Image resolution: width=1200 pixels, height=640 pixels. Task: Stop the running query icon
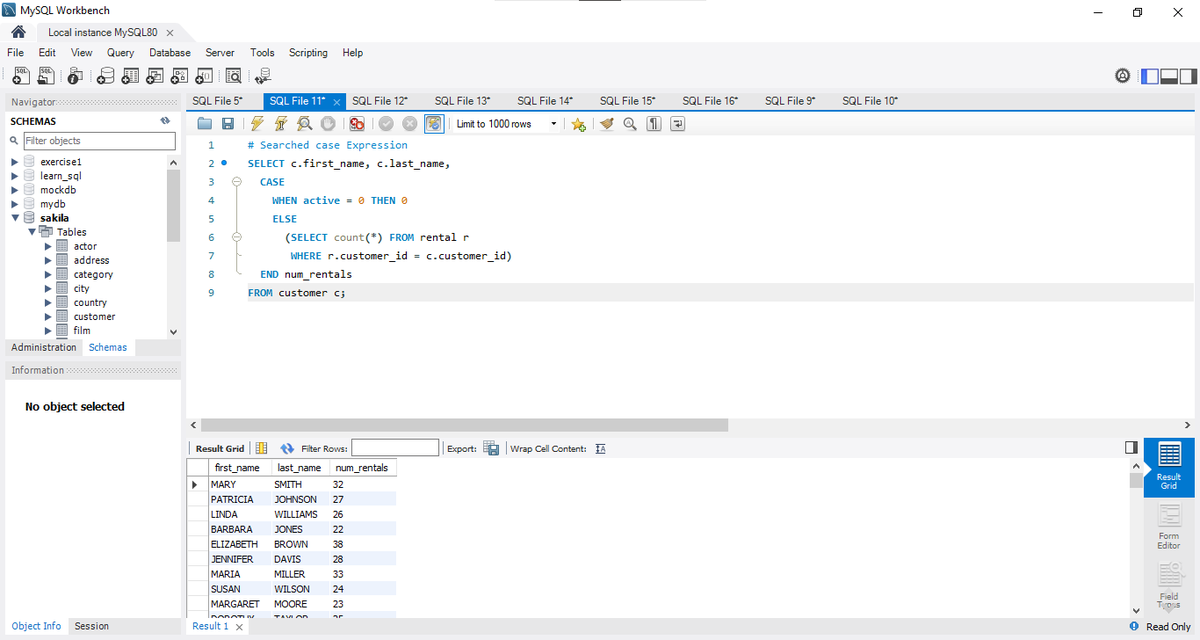tap(326, 124)
